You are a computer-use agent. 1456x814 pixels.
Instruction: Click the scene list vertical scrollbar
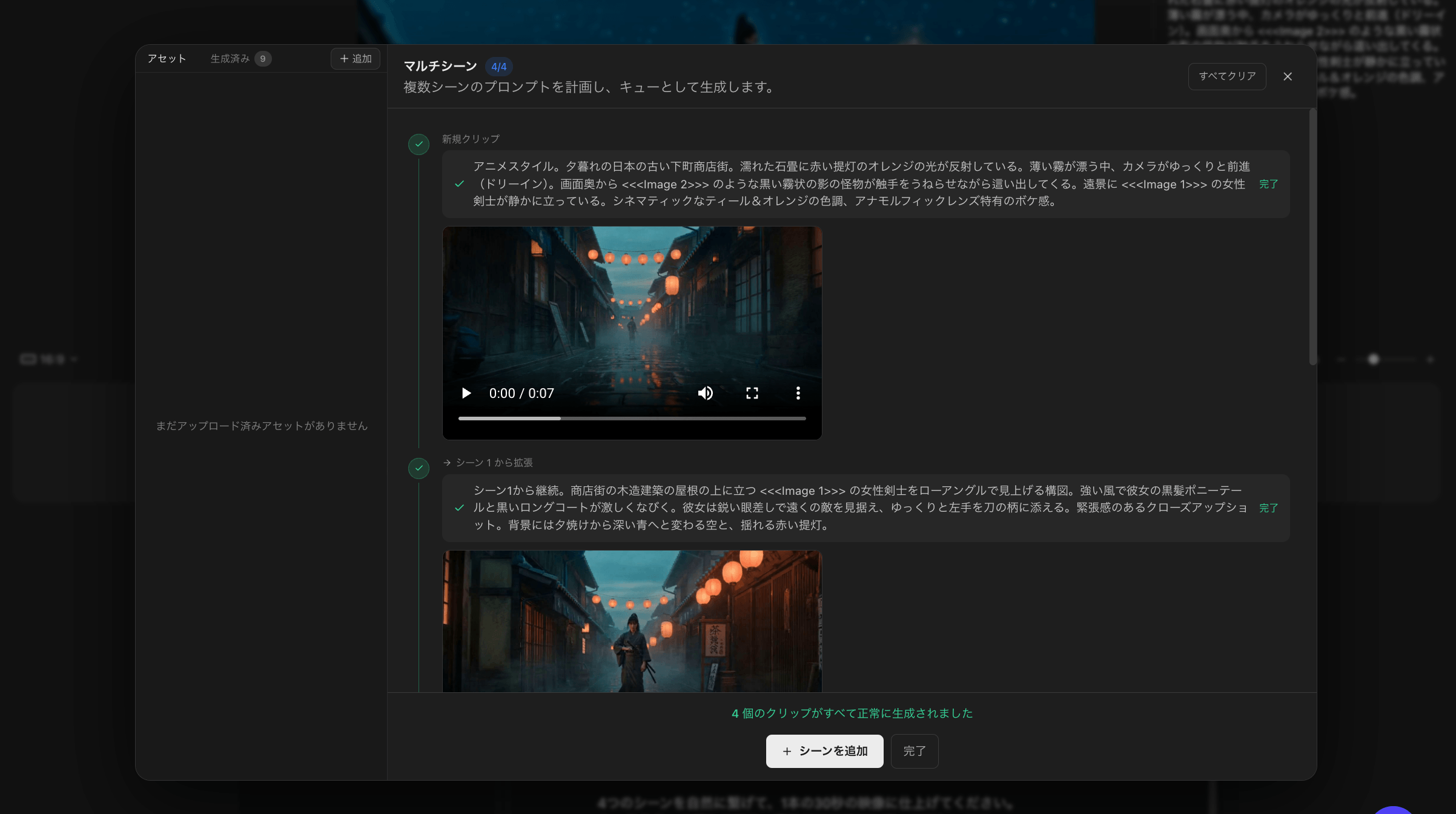click(x=1312, y=236)
